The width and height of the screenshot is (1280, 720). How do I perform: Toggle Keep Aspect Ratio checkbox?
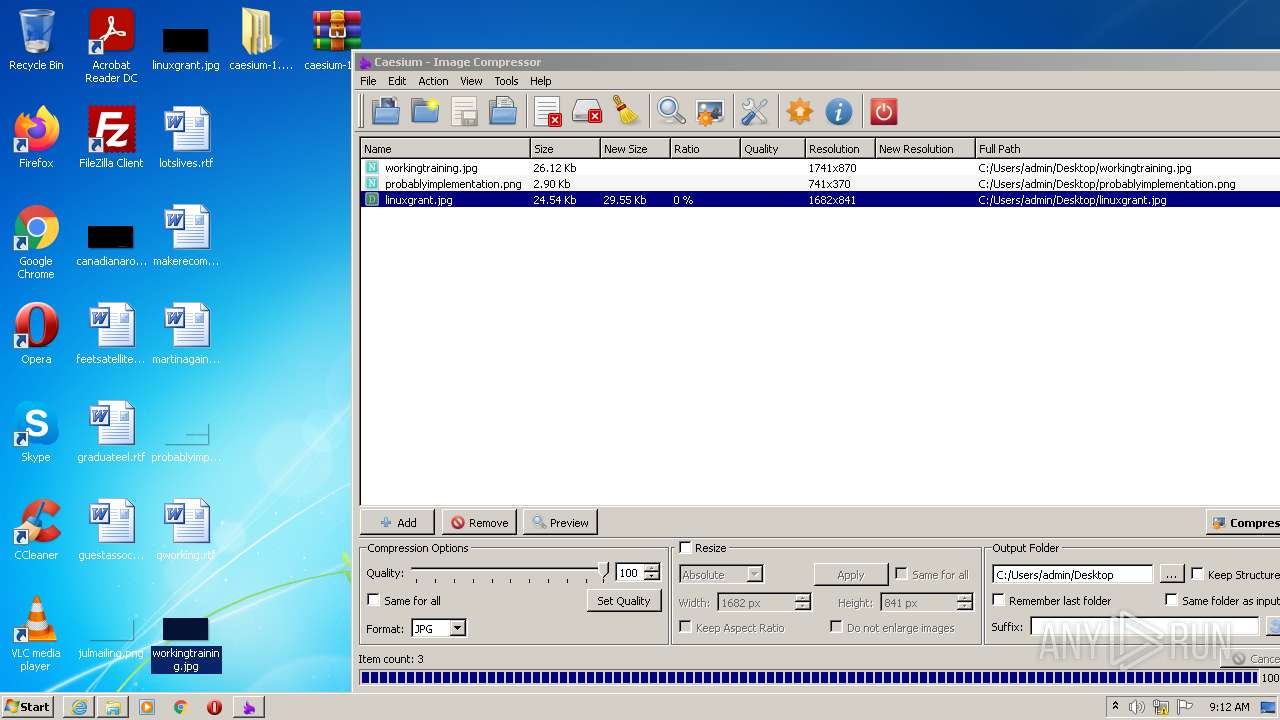click(x=685, y=627)
